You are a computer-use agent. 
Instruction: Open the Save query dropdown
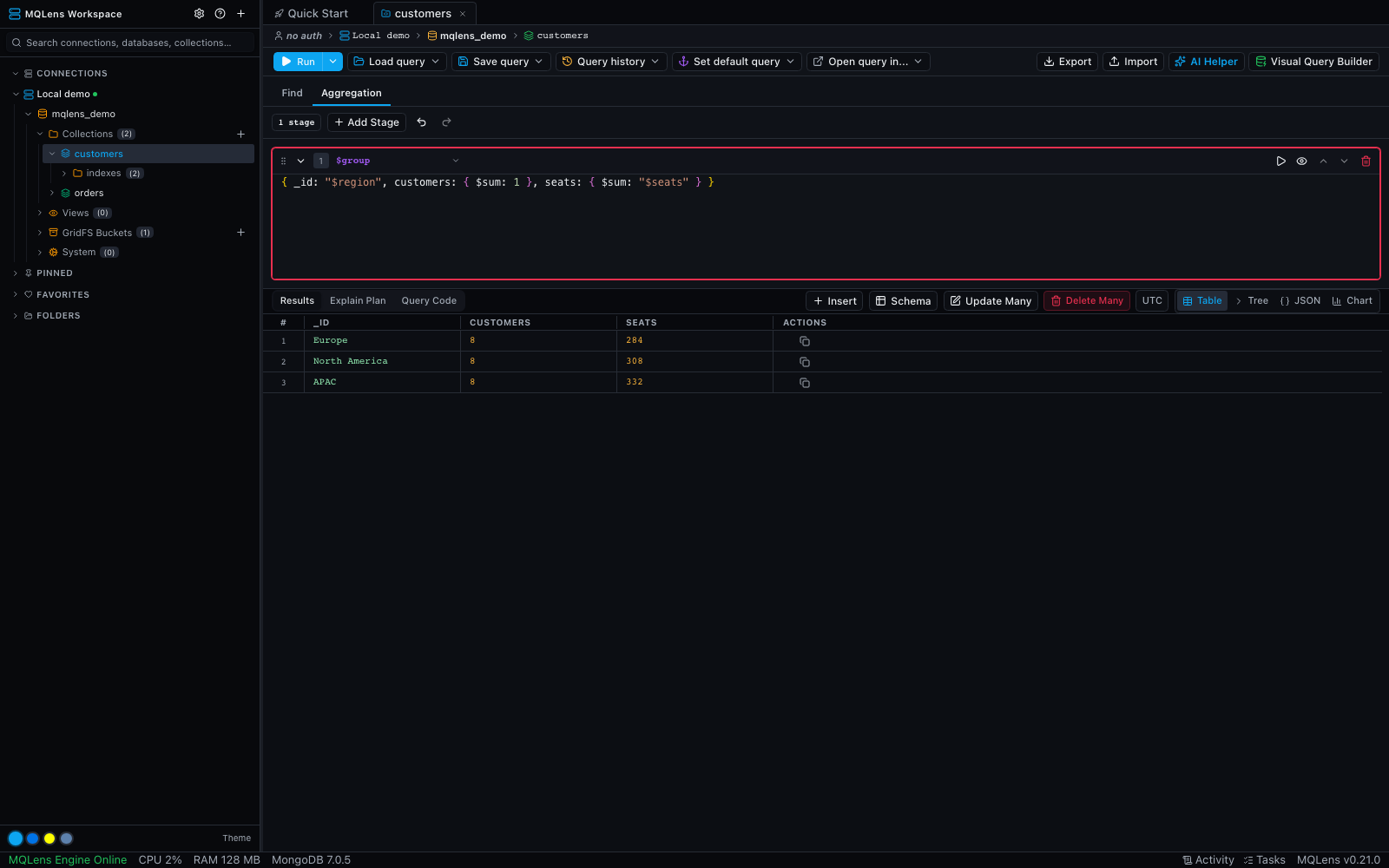pos(501,62)
